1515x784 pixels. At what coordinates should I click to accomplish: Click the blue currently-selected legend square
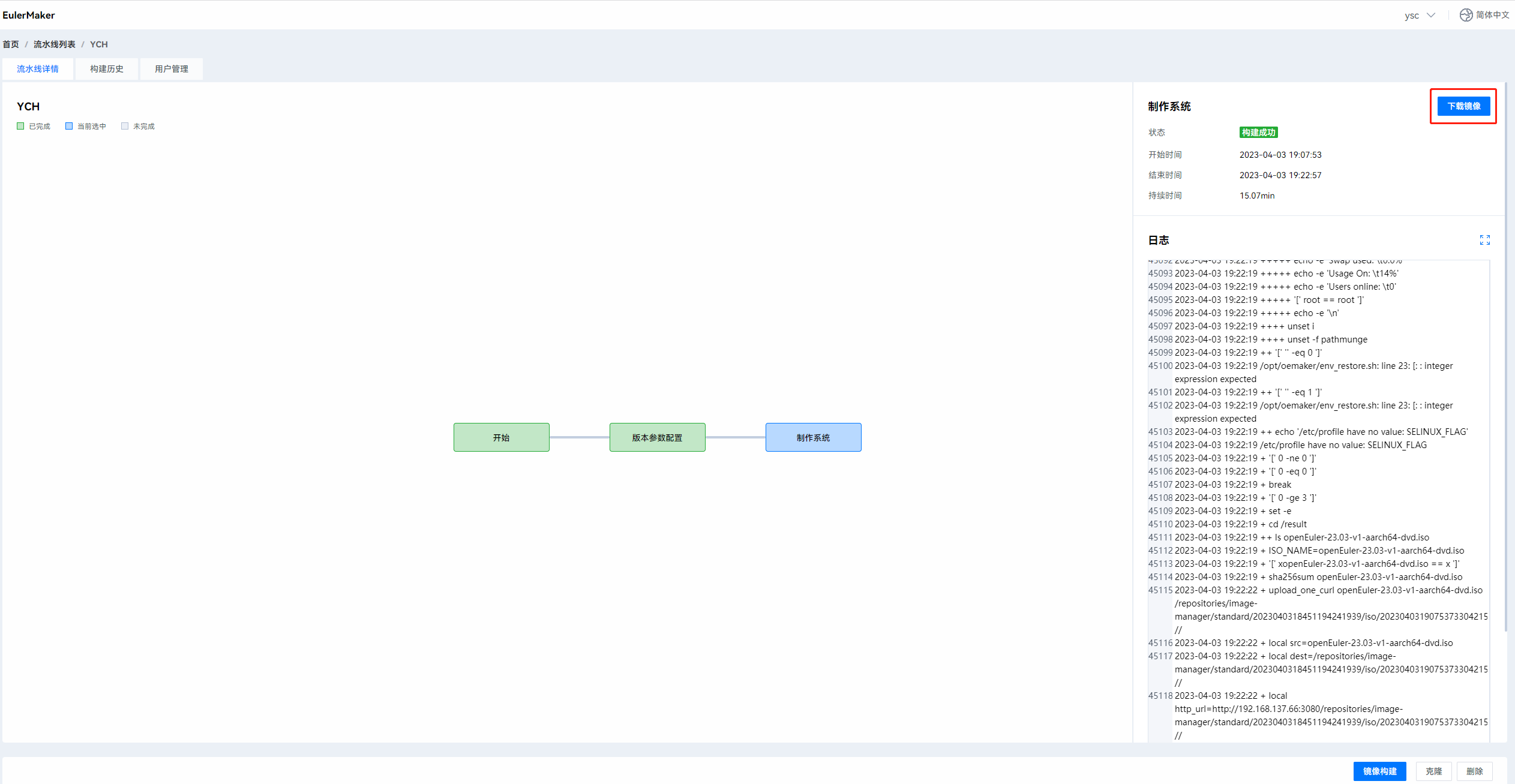point(69,126)
